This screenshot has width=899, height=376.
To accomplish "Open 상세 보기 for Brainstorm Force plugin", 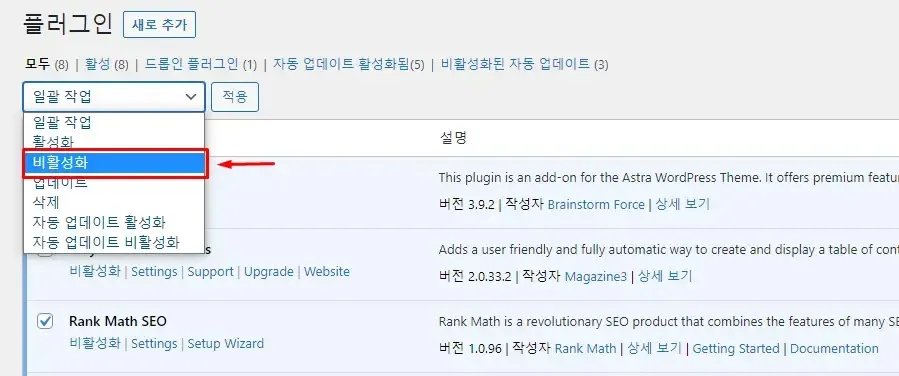I will point(682,204).
